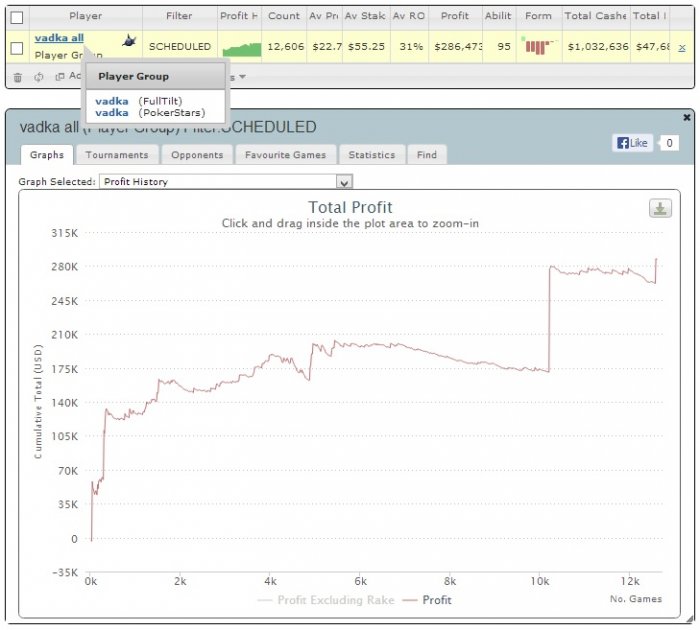Screen dimensions: 700x630
Task: Remove the vadka all row with x
Action: [682, 48]
